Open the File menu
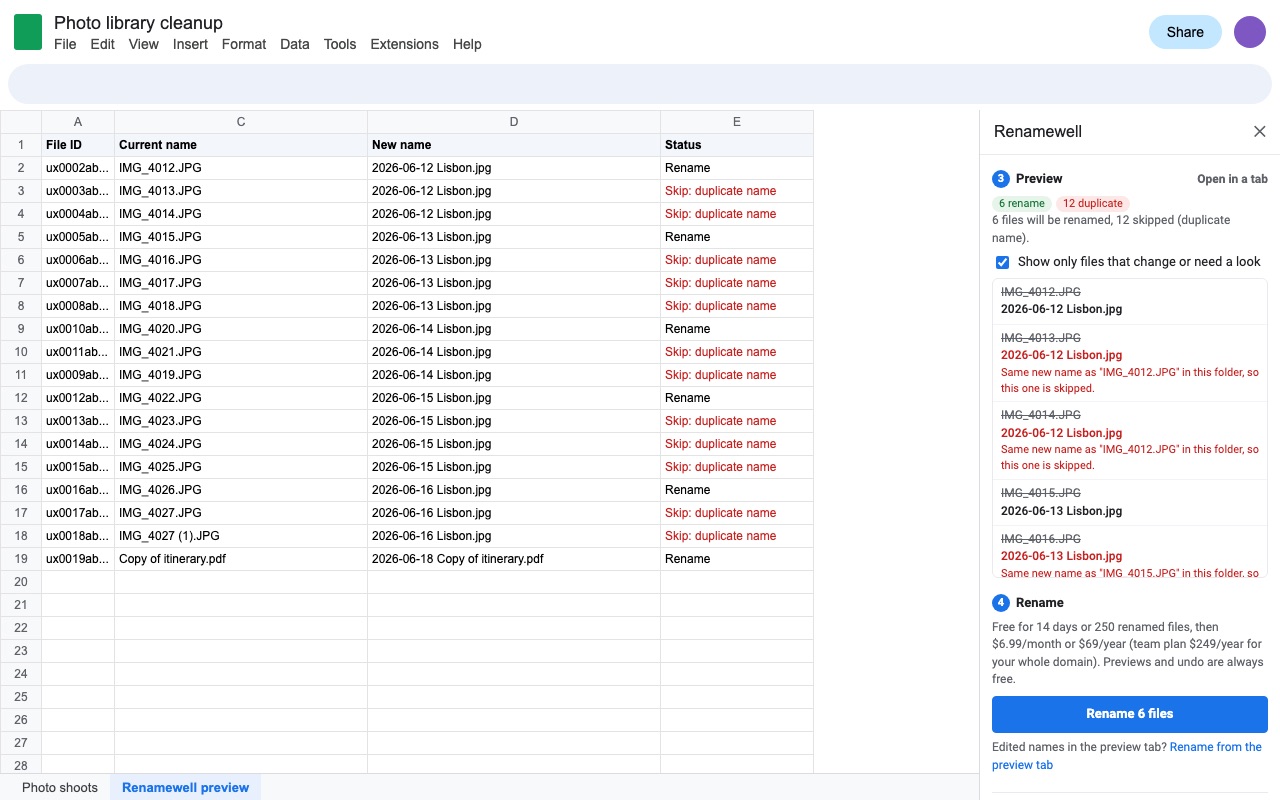The width and height of the screenshot is (1280, 800). [x=65, y=44]
